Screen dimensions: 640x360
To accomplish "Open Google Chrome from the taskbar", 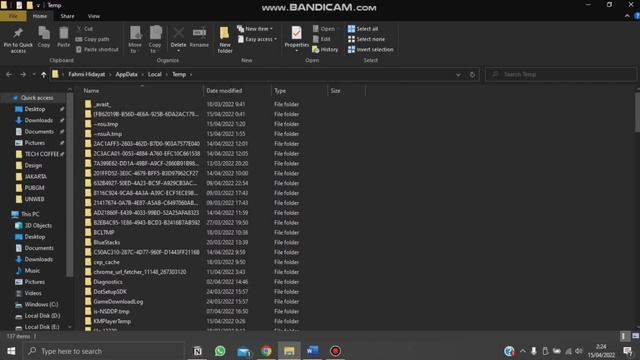I will point(266,351).
